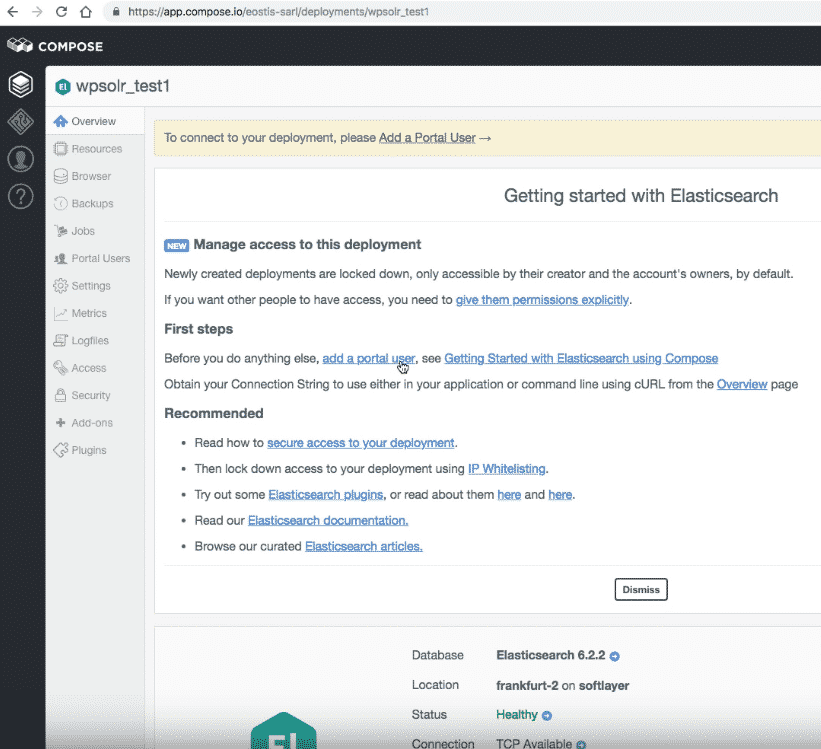The width and height of the screenshot is (821, 749).
Task: Click the Healthy status text
Action: (x=517, y=715)
